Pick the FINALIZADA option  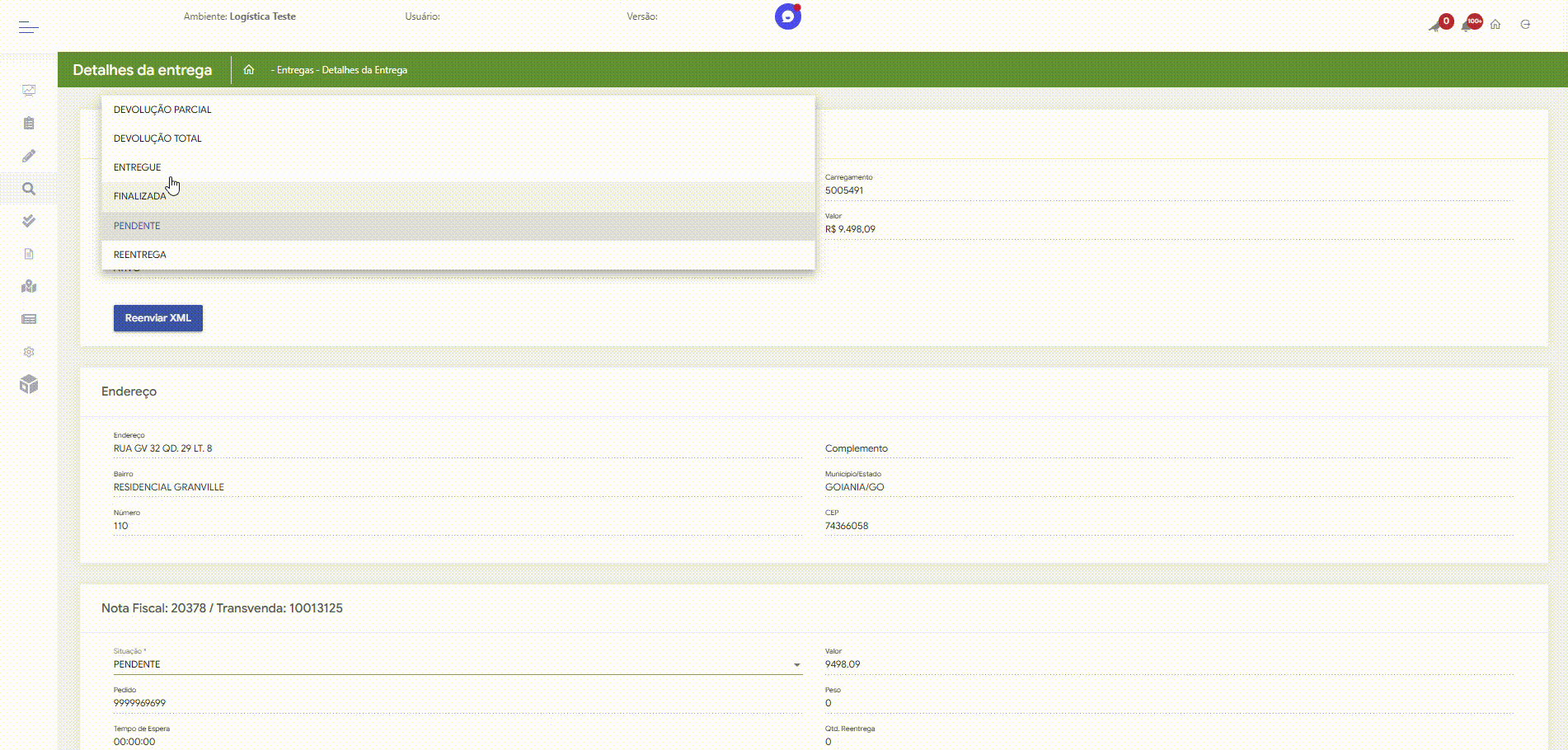point(140,196)
